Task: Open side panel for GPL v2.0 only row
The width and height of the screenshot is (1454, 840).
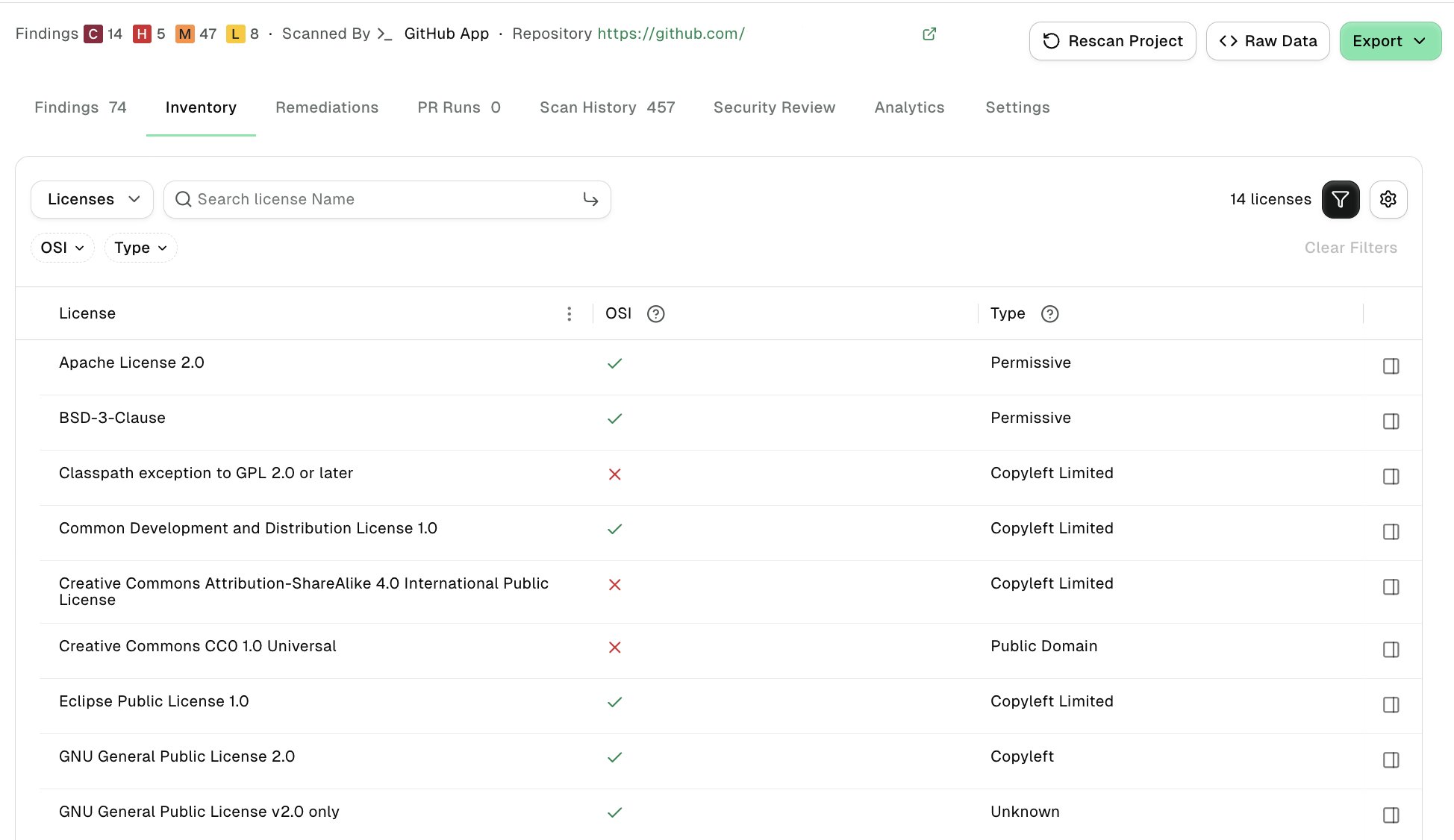Action: (1391, 815)
